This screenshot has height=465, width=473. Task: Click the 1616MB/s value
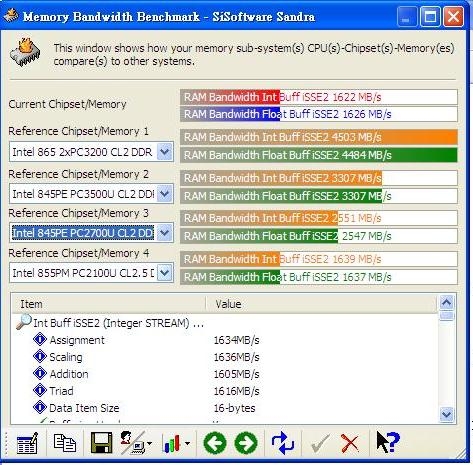(236, 391)
